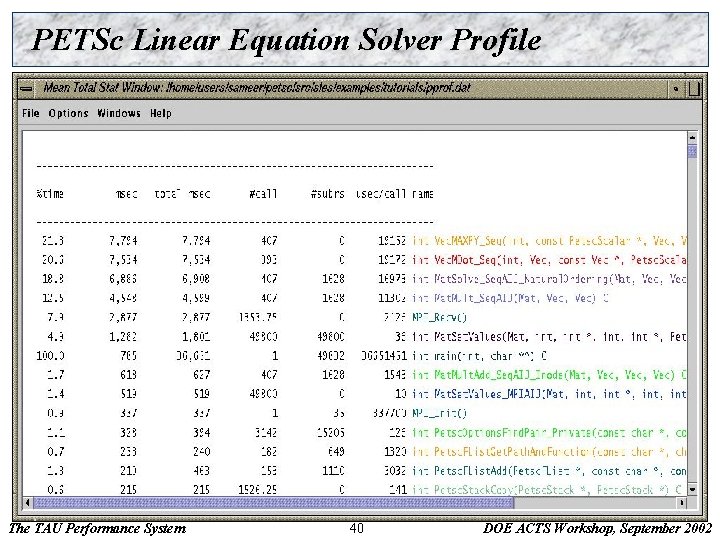Click the %time column header
Image resolution: width=720 pixels, height=540 pixels.
tap(50, 194)
